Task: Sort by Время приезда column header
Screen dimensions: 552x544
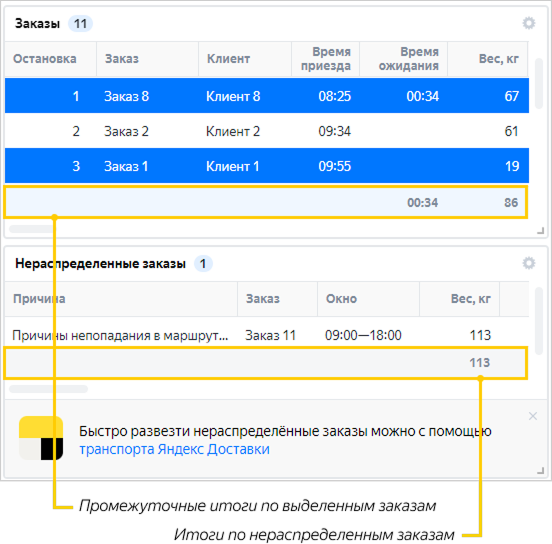Action: tap(325, 59)
